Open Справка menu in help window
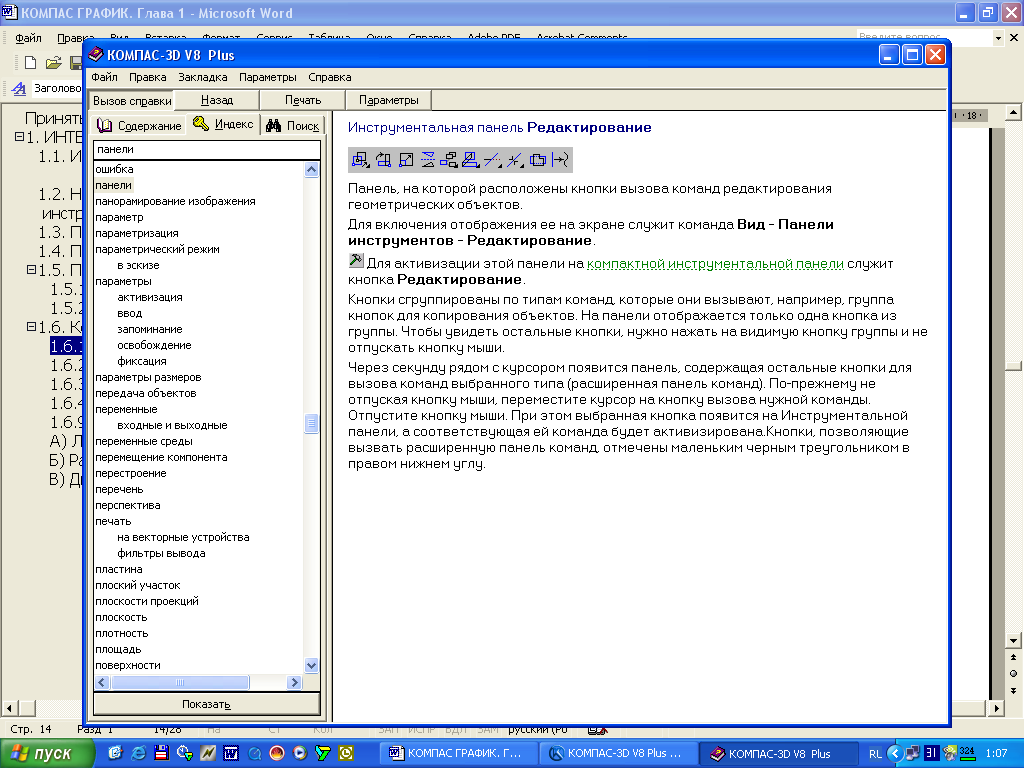 330,77
